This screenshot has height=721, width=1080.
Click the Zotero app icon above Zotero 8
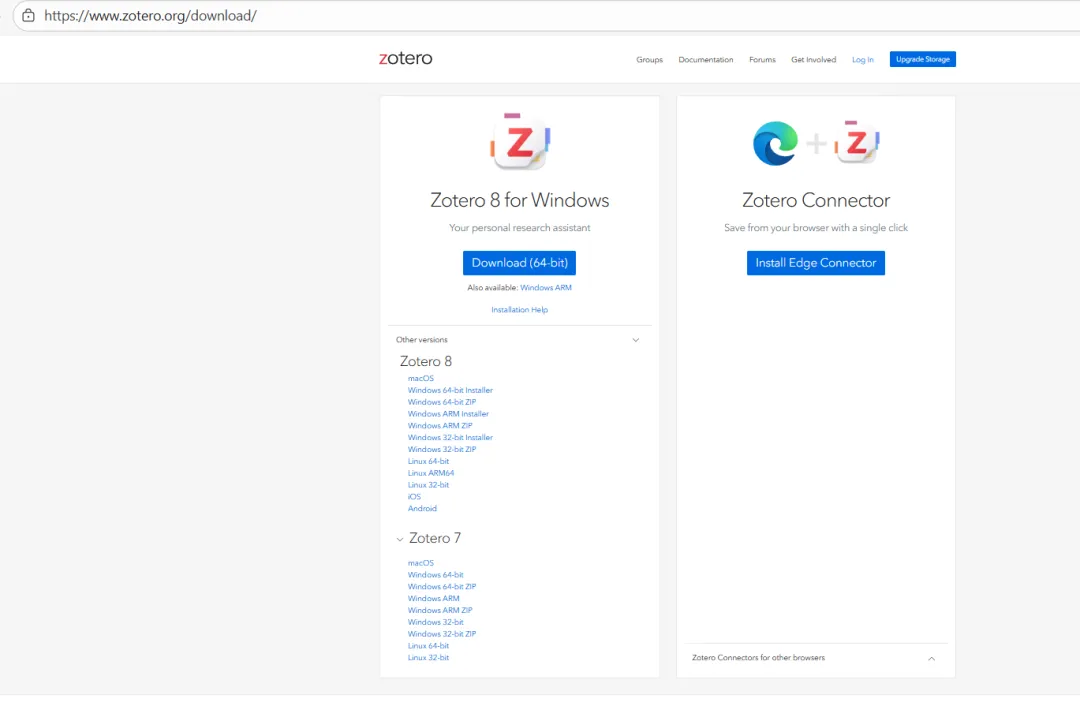point(519,141)
